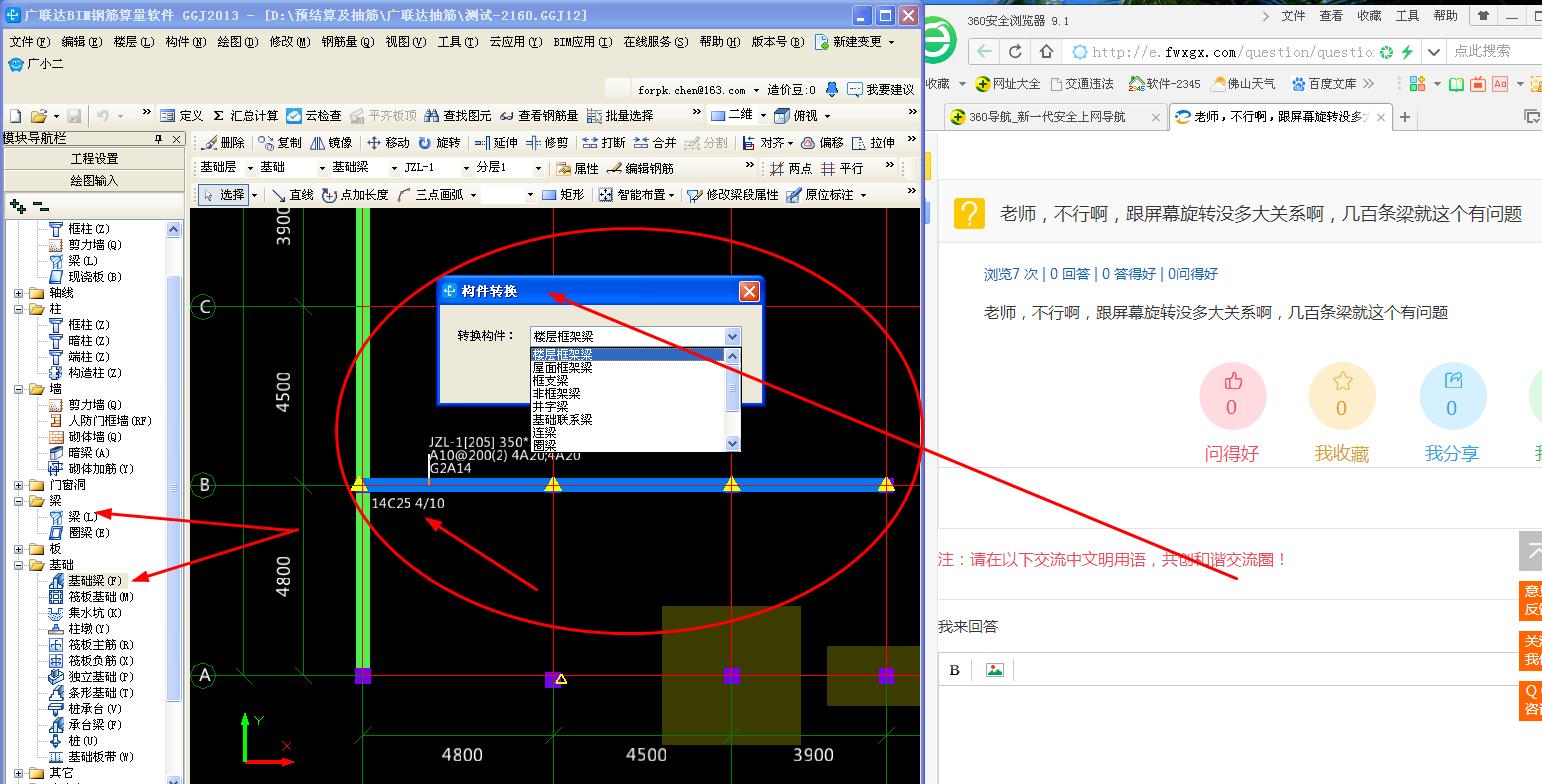Select the 偏移 offset tool
Viewport: 1542px width, 784px height.
822,143
